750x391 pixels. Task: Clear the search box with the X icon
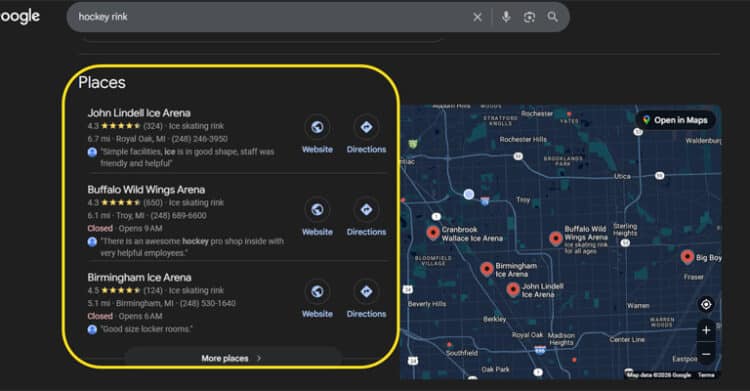[x=477, y=17]
